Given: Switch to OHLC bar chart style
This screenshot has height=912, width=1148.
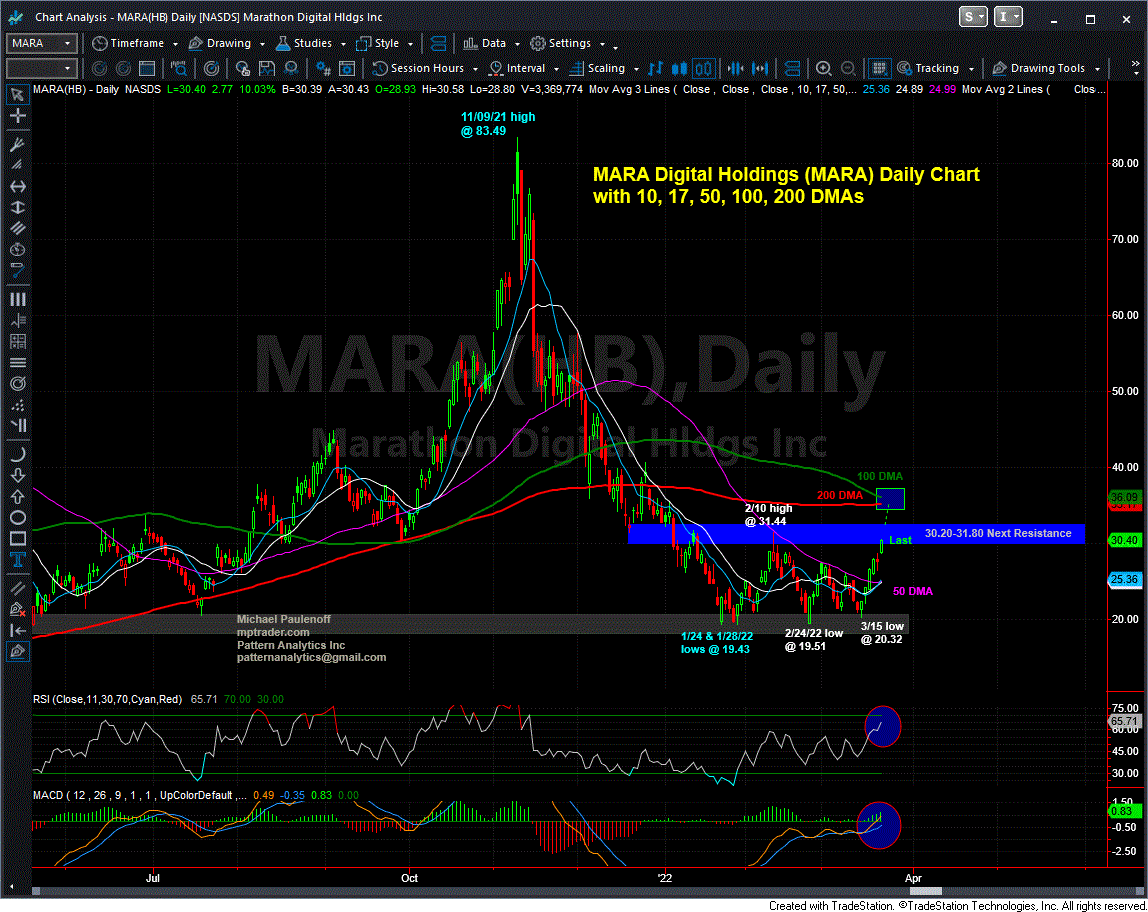Looking at the screenshot, I should (x=655, y=69).
